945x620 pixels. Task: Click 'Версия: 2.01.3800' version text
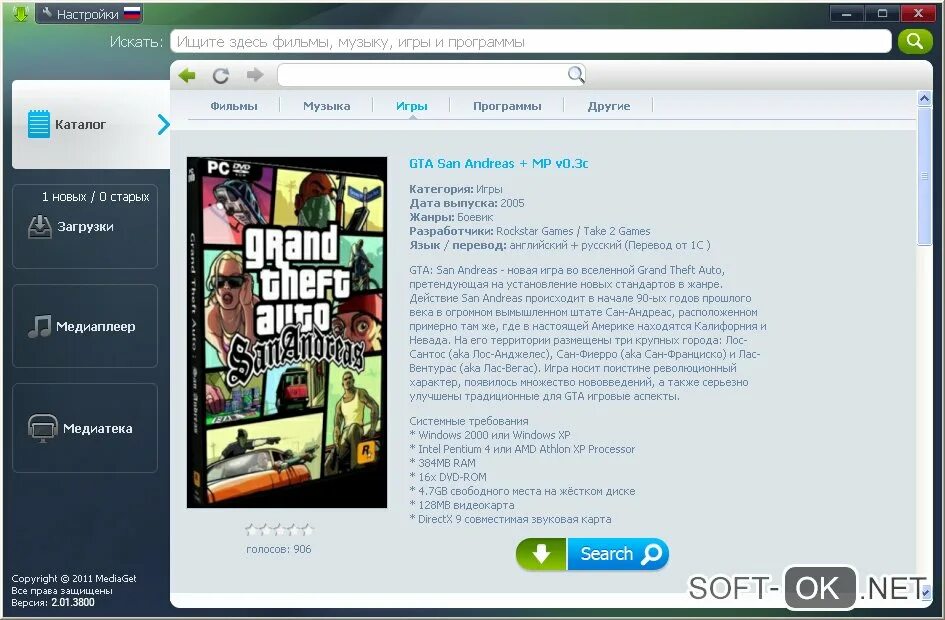53,602
